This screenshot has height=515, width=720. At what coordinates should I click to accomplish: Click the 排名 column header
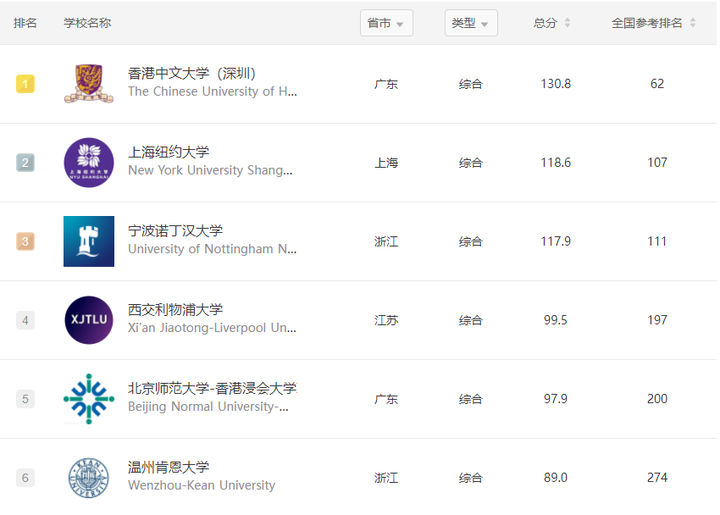pyautogui.click(x=25, y=23)
